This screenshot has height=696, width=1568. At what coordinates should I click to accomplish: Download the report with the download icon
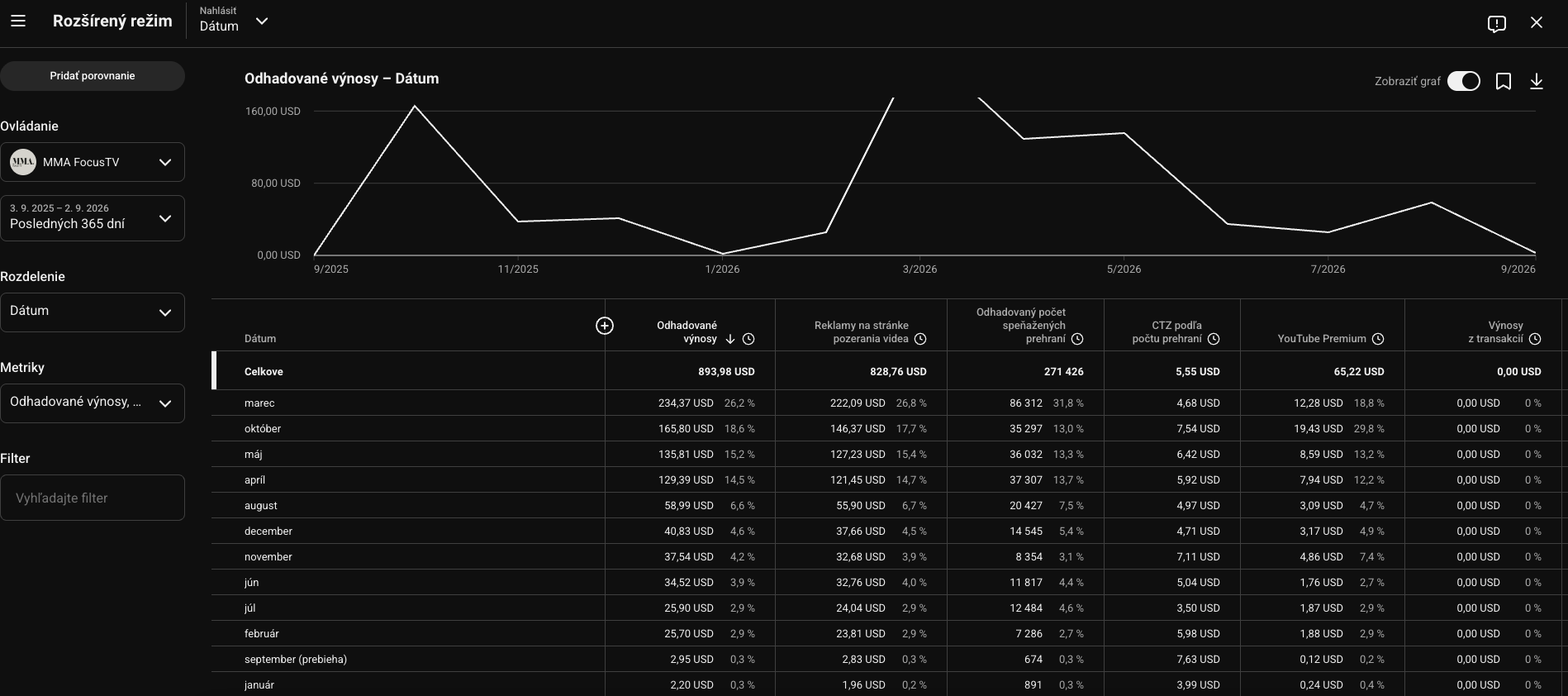click(1537, 81)
